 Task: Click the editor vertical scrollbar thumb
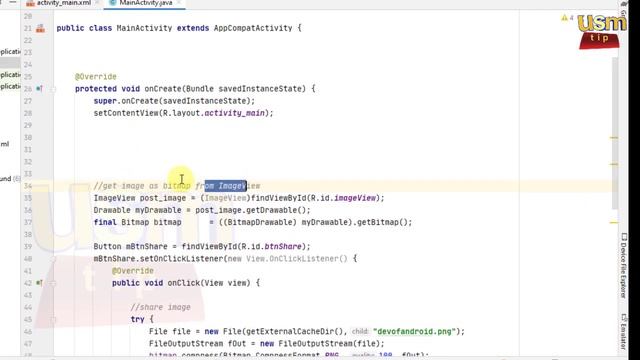coord(614,133)
